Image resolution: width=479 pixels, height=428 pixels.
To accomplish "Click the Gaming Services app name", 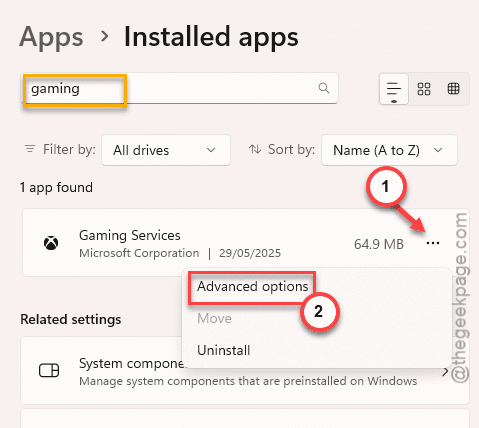I will click(x=130, y=235).
